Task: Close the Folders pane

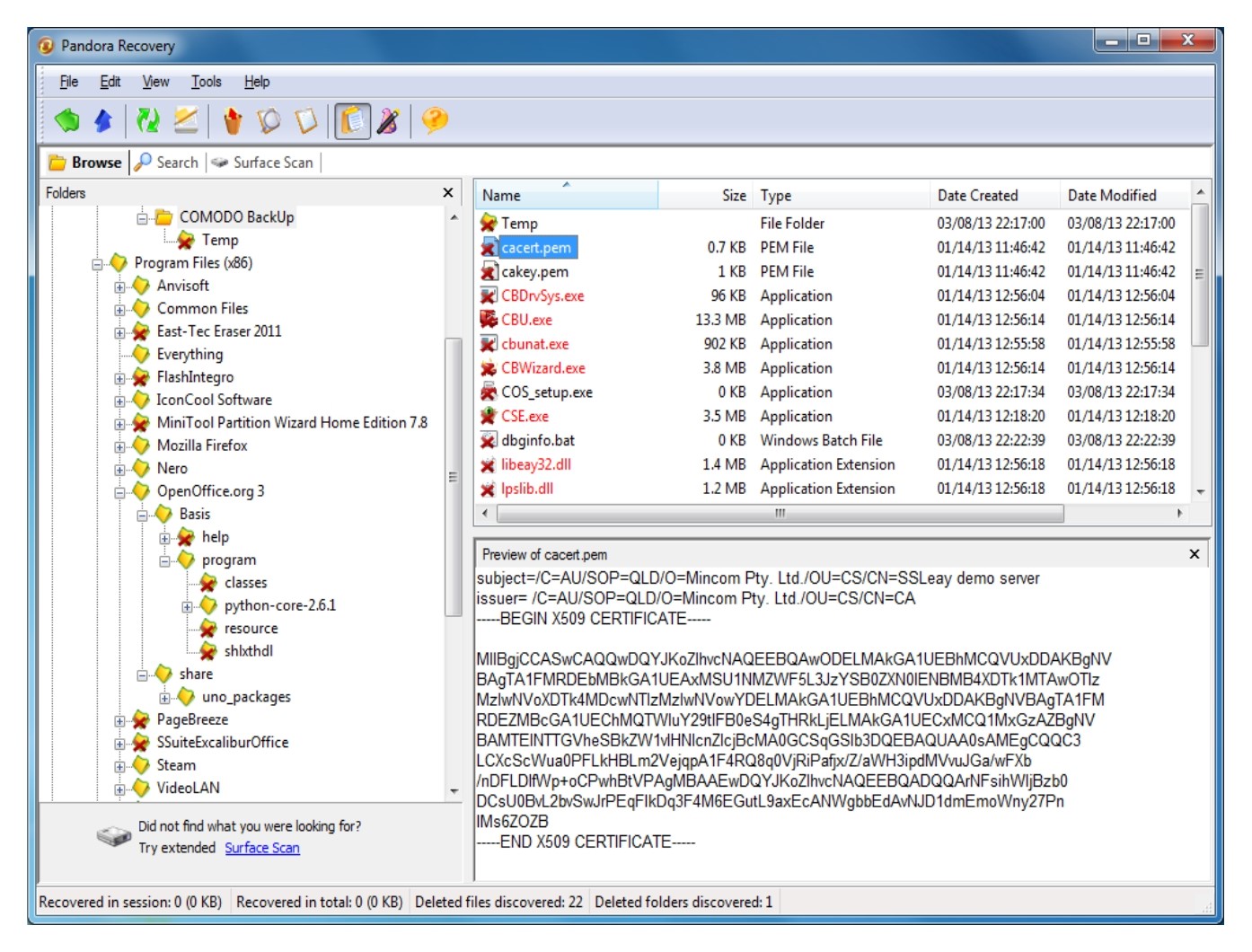Action: click(x=448, y=193)
